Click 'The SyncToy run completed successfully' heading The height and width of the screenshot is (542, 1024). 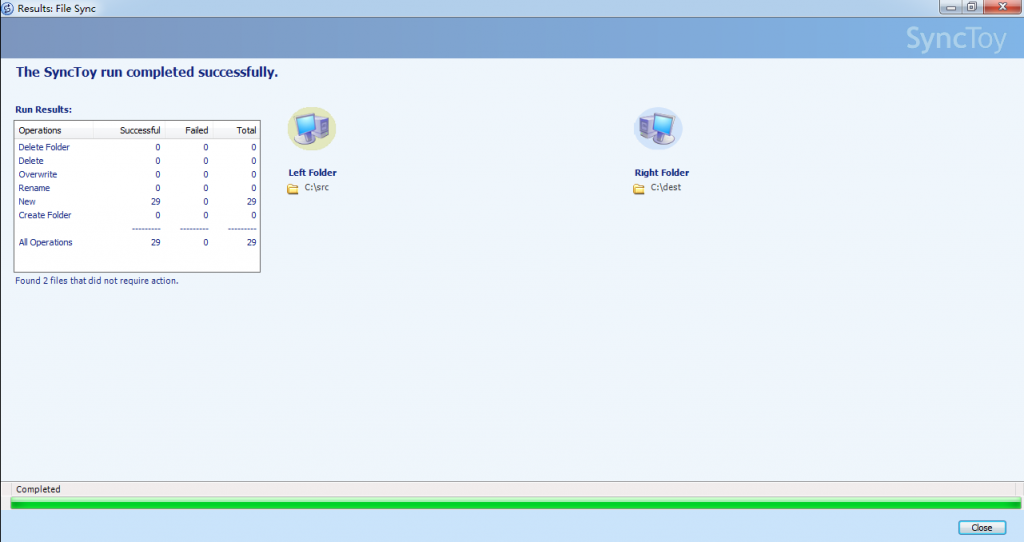147,72
